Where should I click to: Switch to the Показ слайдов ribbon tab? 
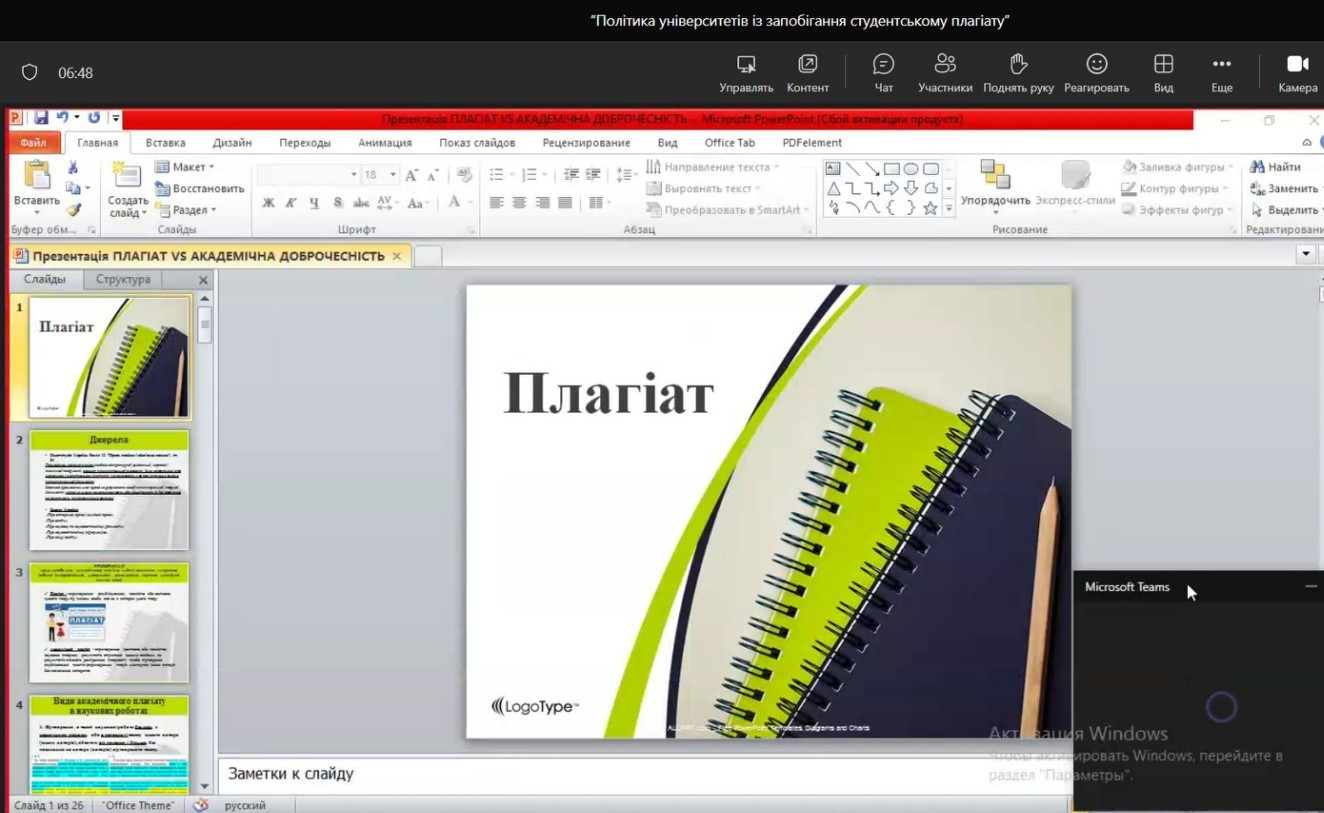477,143
